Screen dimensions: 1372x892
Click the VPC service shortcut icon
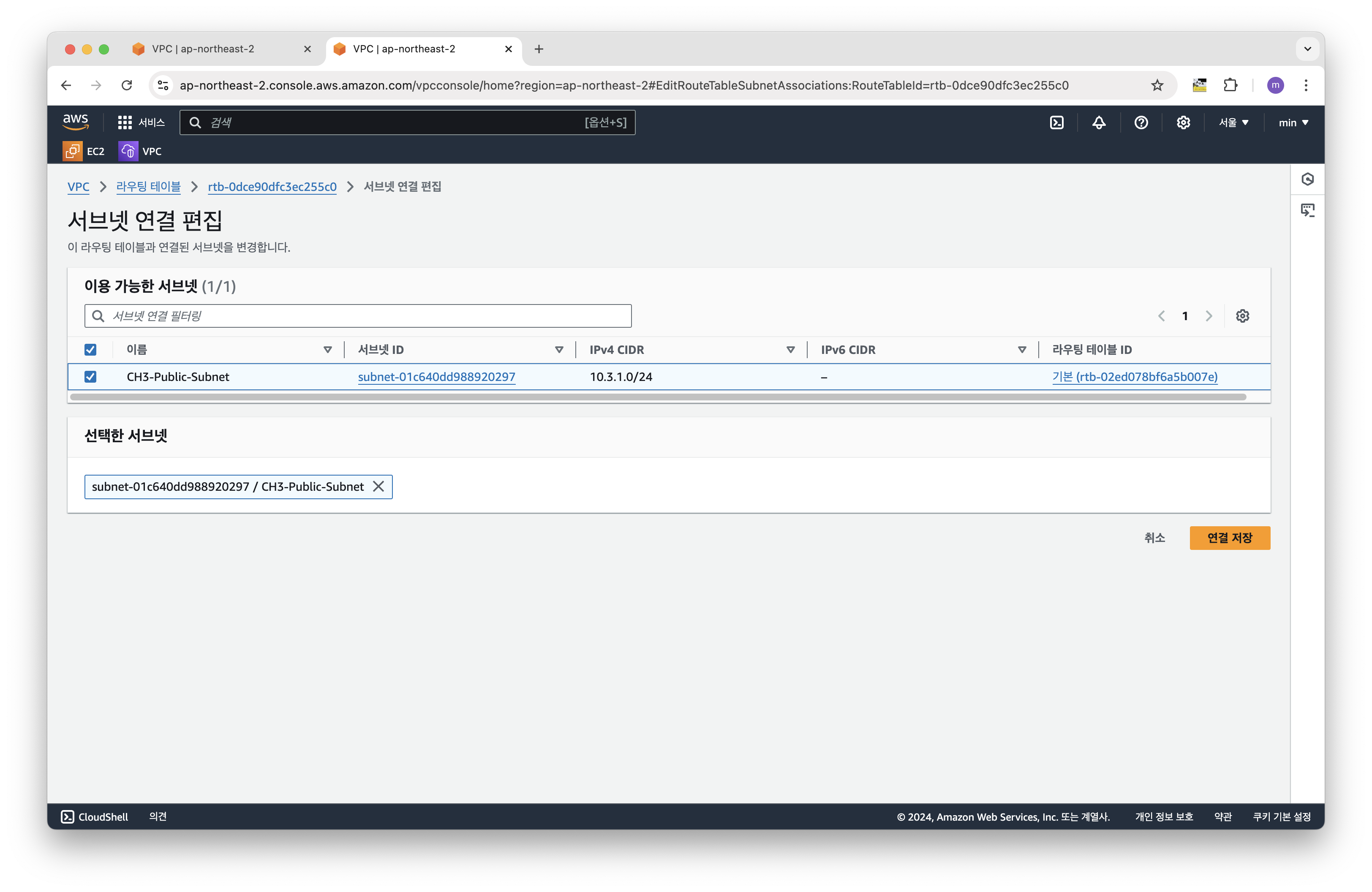(x=128, y=152)
